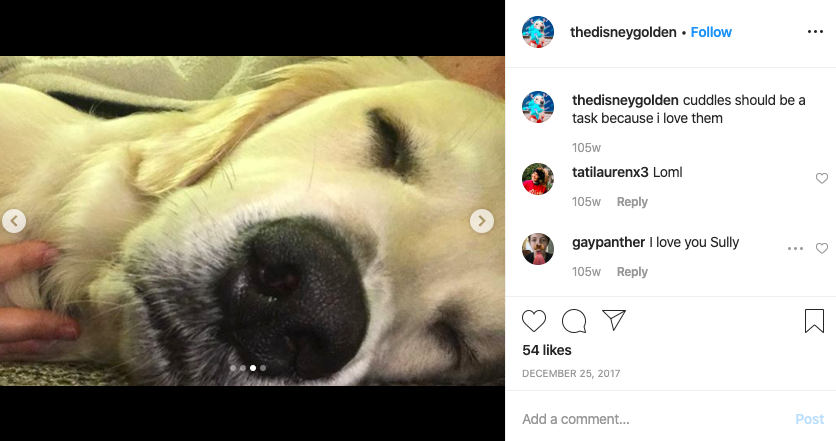
Task: Like tatilaurenx3's comment
Action: tap(822, 179)
